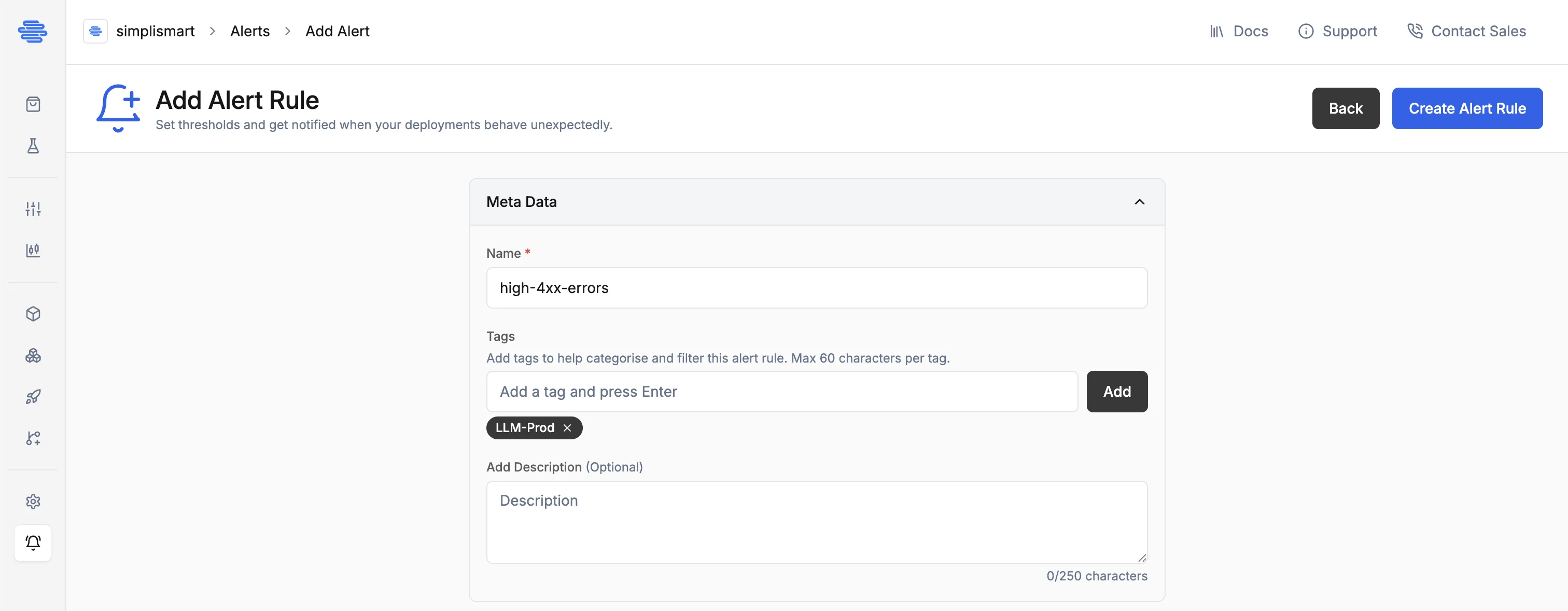Click the small workspace icon beside simplismart breadcrumb
The width and height of the screenshot is (1568, 611).
point(95,31)
